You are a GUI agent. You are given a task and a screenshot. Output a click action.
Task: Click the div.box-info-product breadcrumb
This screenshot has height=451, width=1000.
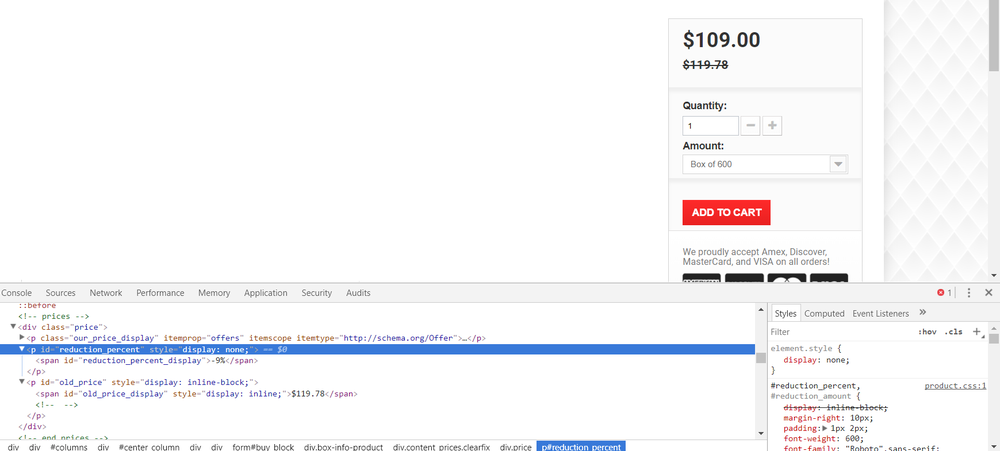(343, 447)
